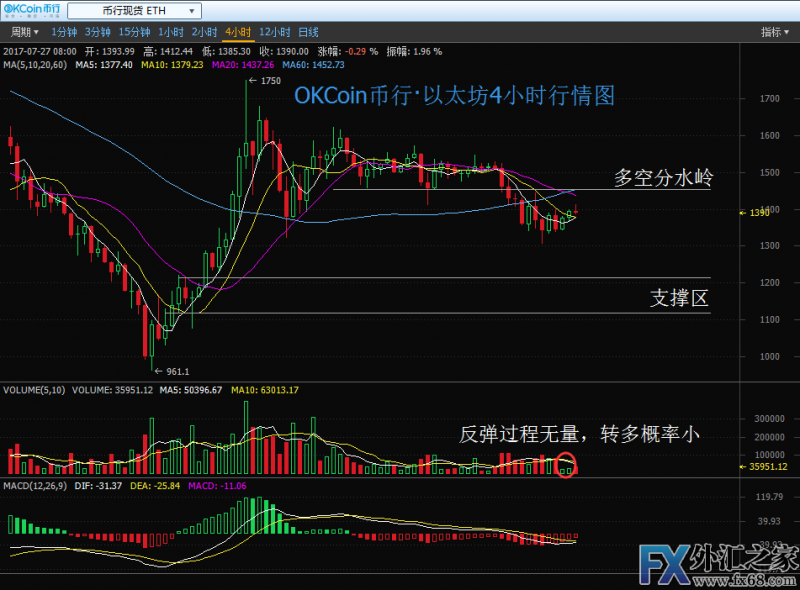Click the MA5: 1377.40 value
The image size is (800, 590).
(x=104, y=65)
